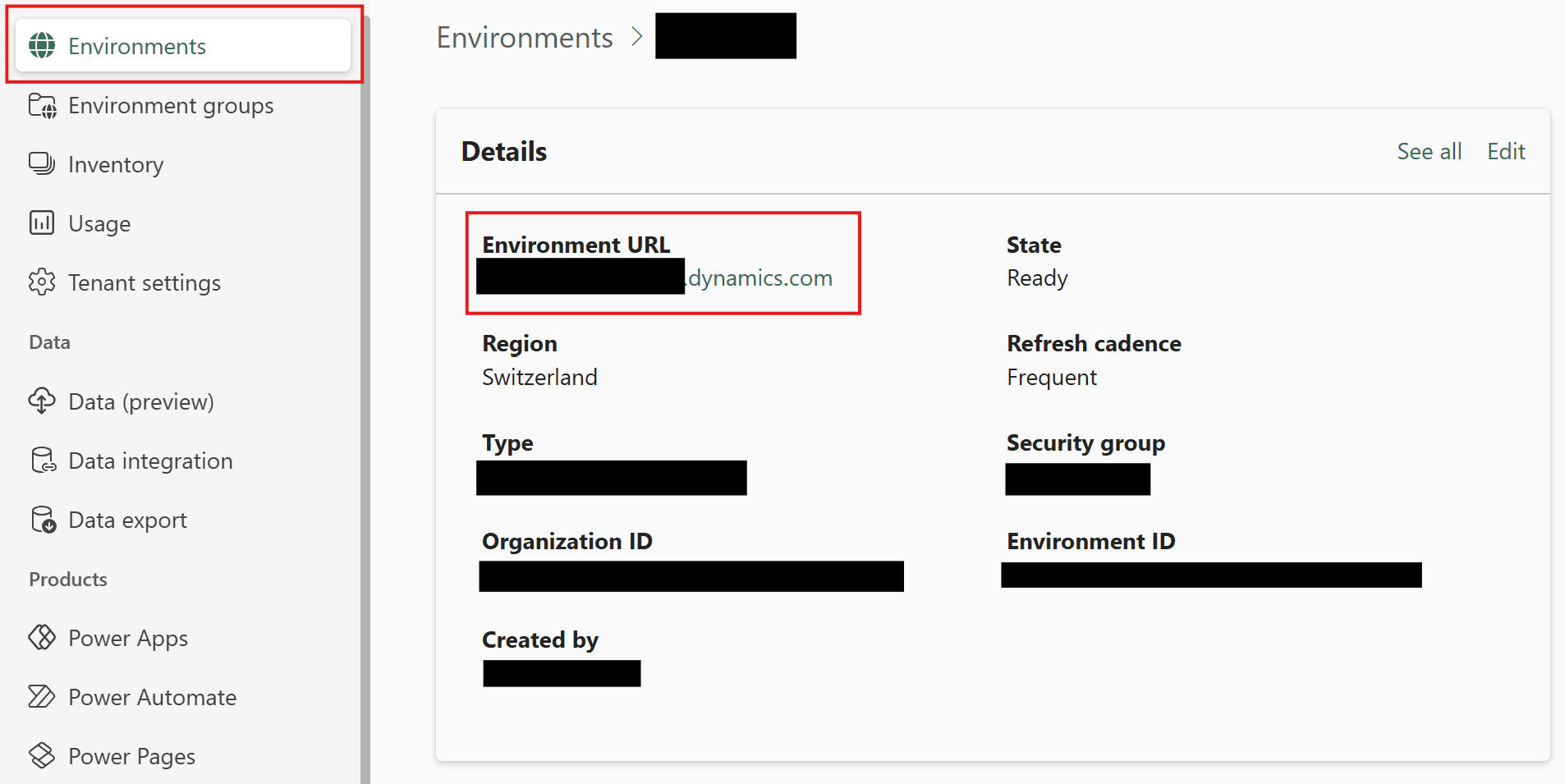Click the Region label

(519, 343)
